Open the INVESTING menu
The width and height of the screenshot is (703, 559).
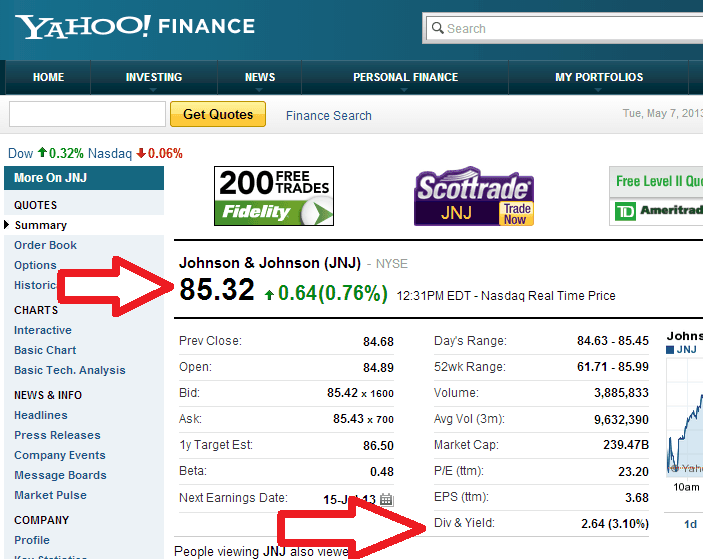(x=154, y=77)
